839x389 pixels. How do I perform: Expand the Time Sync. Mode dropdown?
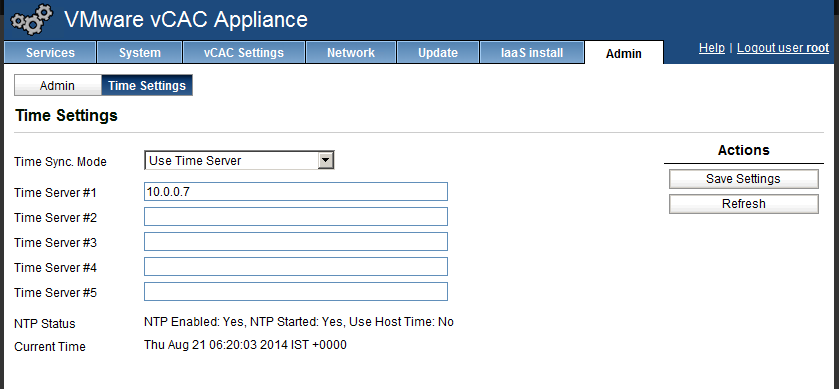click(239, 160)
